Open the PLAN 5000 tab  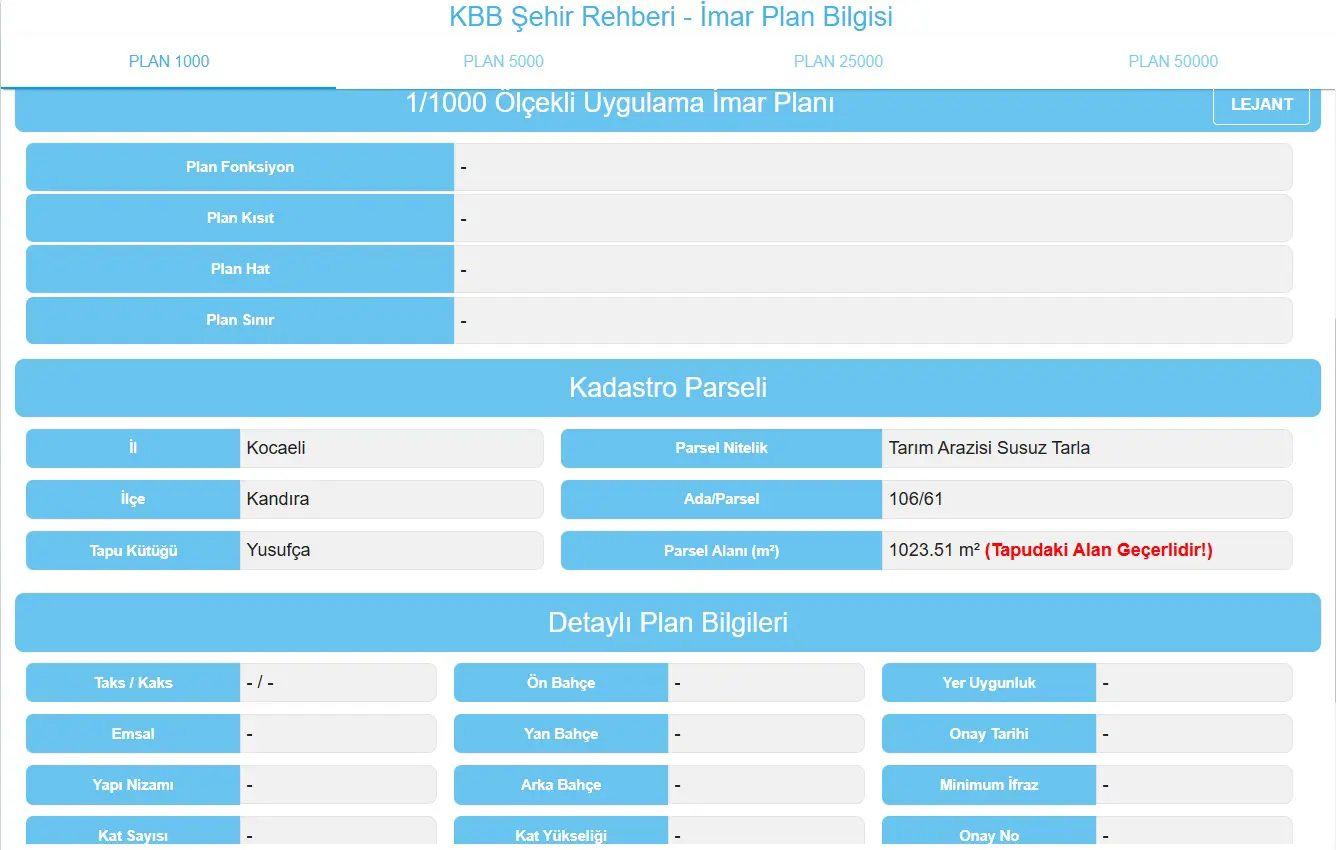(503, 62)
